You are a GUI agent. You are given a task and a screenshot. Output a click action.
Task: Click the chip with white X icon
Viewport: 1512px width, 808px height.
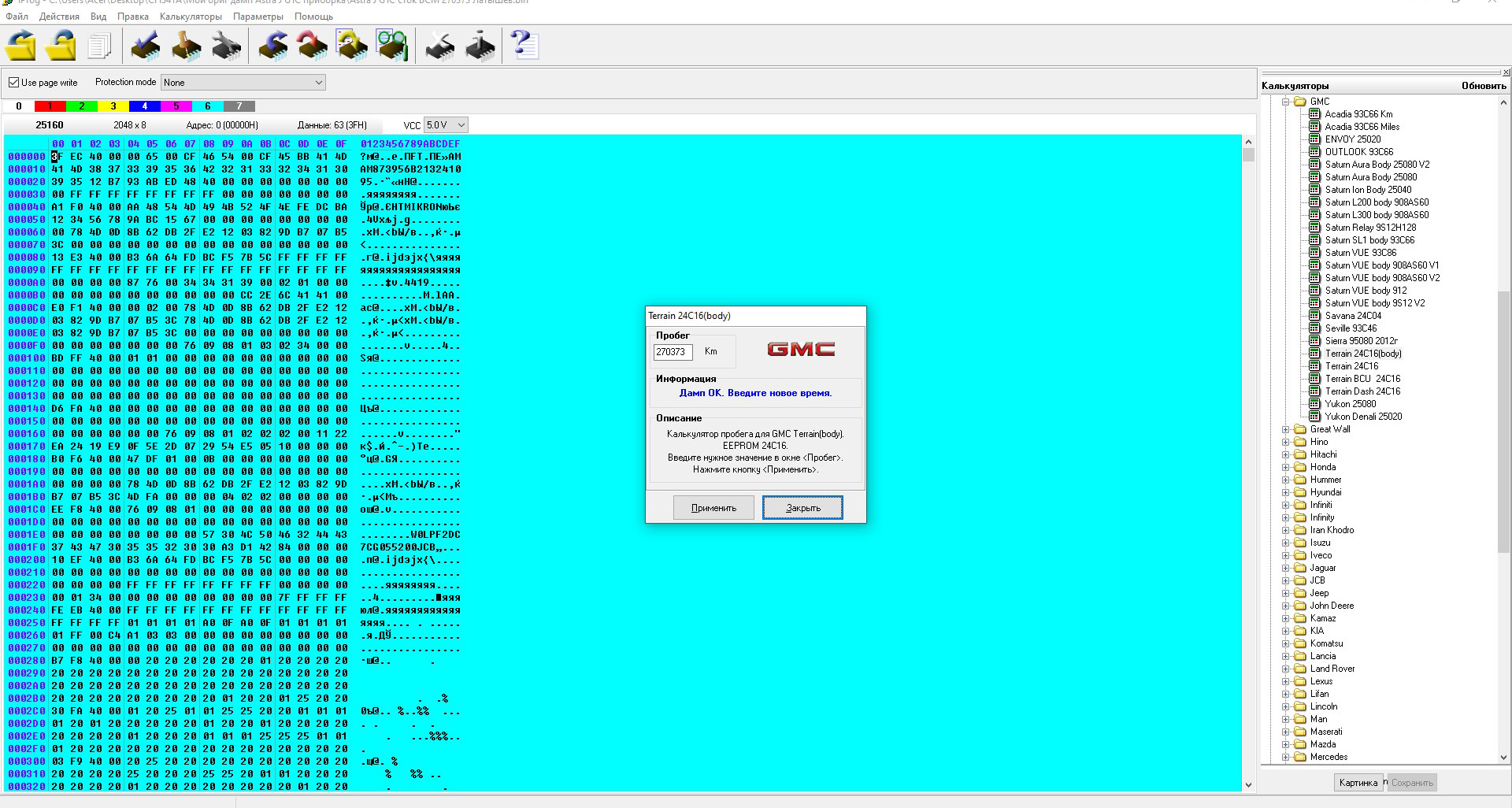439,46
